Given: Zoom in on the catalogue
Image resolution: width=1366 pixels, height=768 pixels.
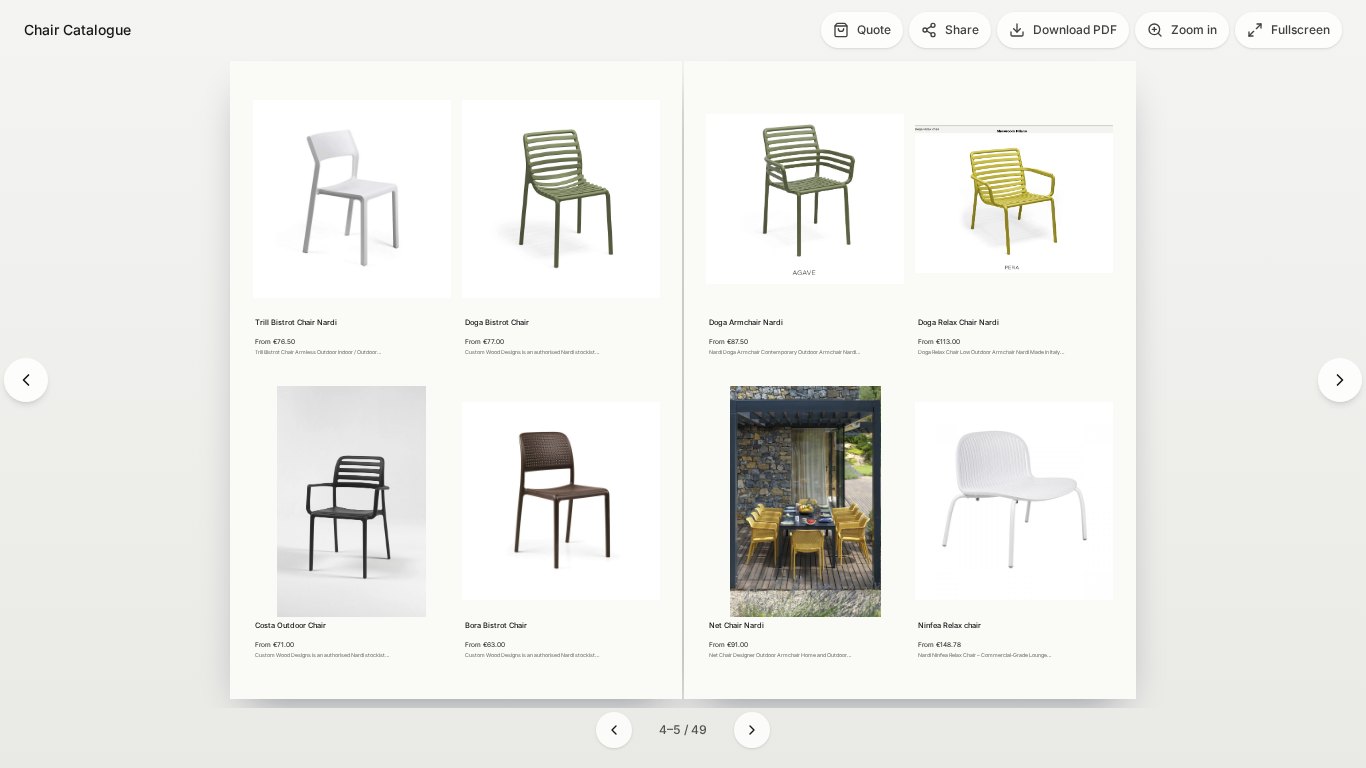Looking at the screenshot, I should click(x=1182, y=30).
